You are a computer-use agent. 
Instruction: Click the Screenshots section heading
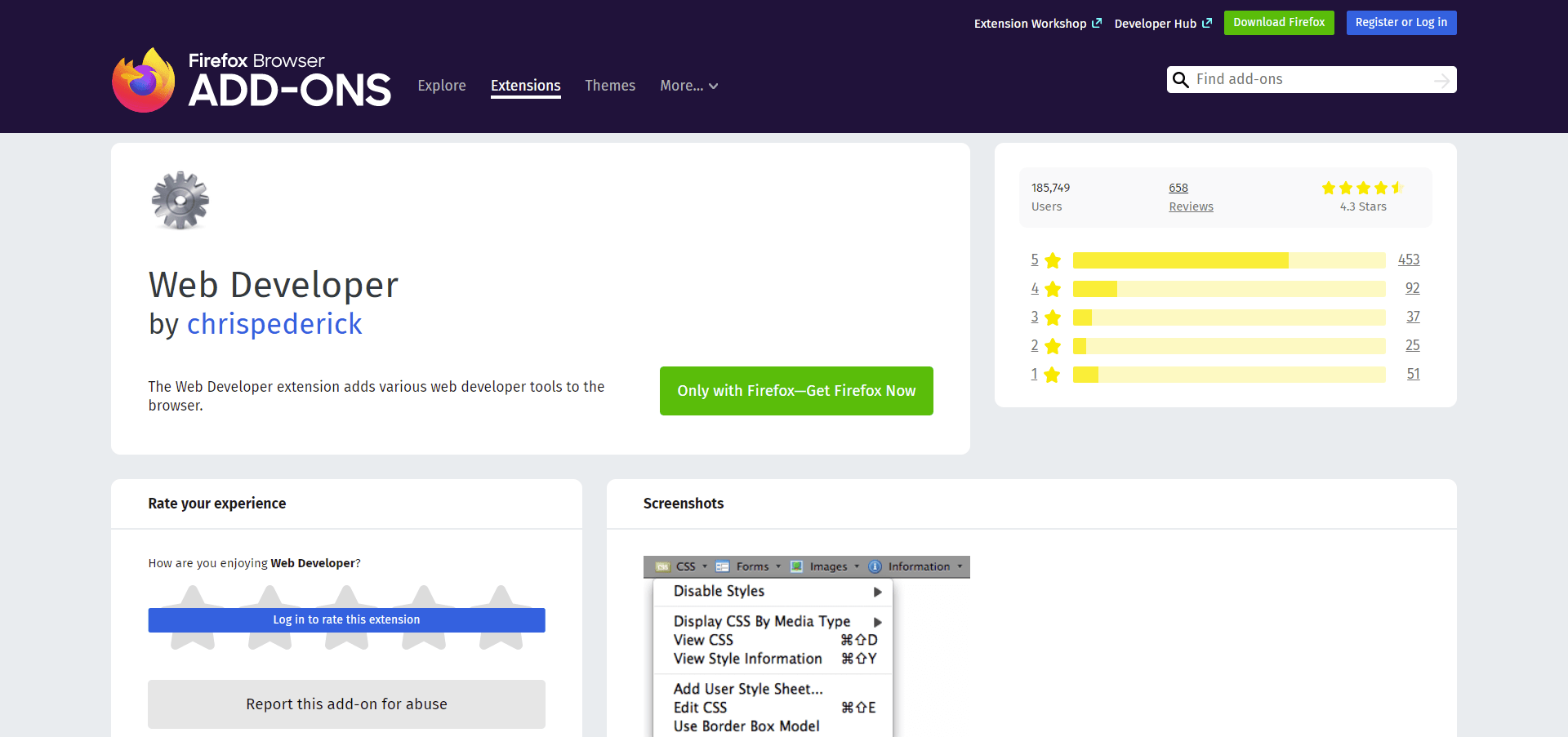(684, 504)
